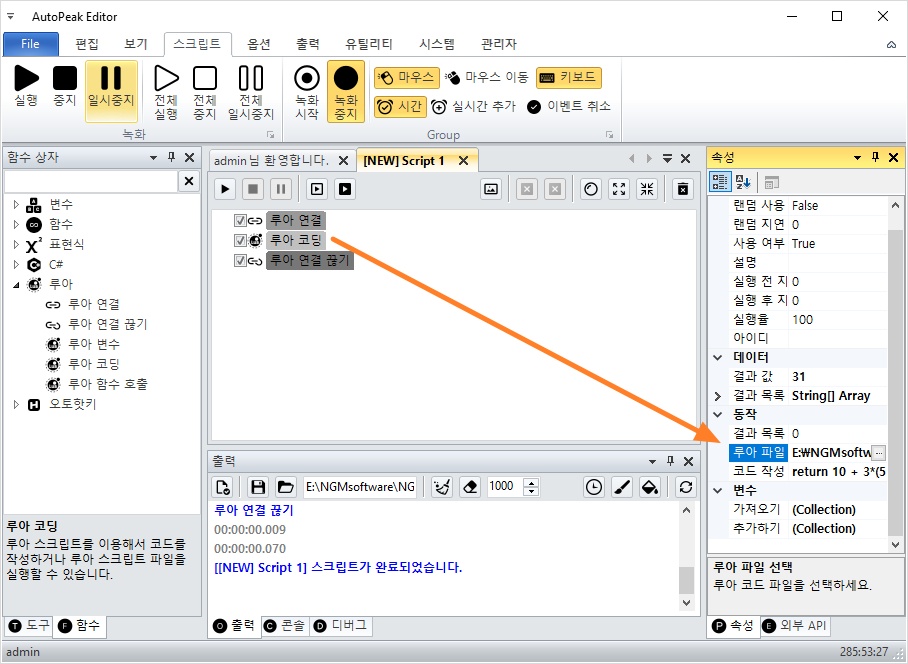Expand the 함수 tree node
The width and height of the screenshot is (908, 664).
[x=16, y=224]
